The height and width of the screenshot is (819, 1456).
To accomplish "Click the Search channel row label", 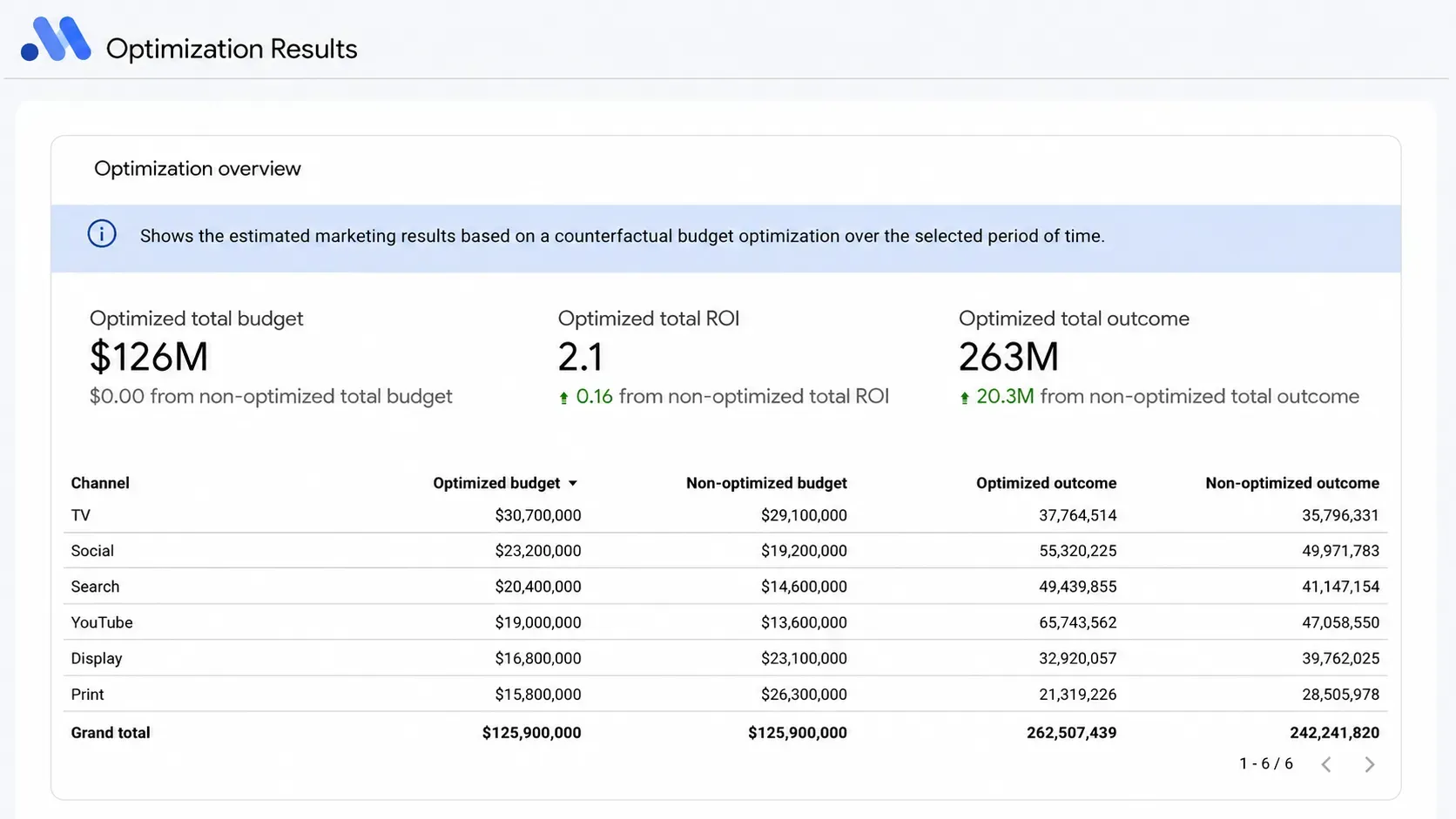I will [95, 587].
